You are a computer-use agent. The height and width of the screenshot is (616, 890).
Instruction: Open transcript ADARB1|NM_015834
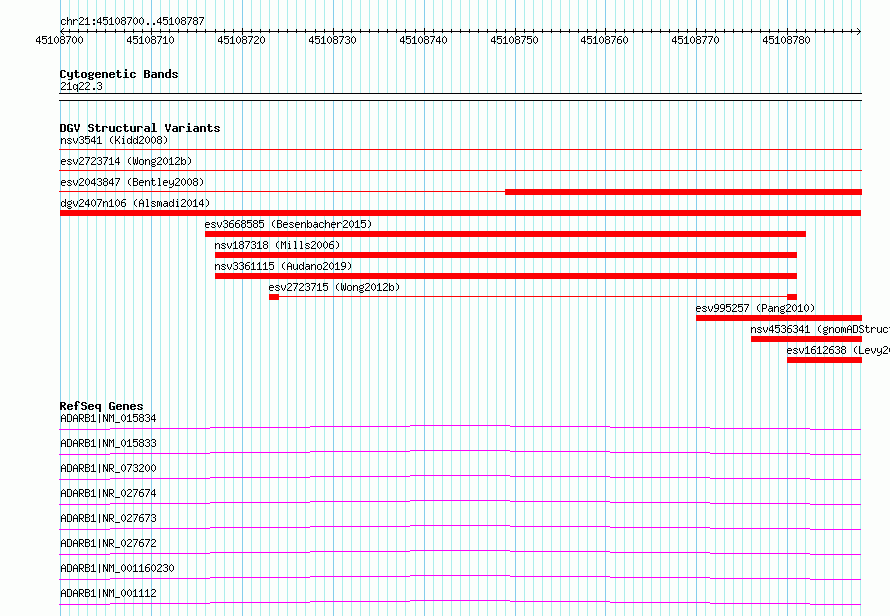pyautogui.click(x=108, y=418)
